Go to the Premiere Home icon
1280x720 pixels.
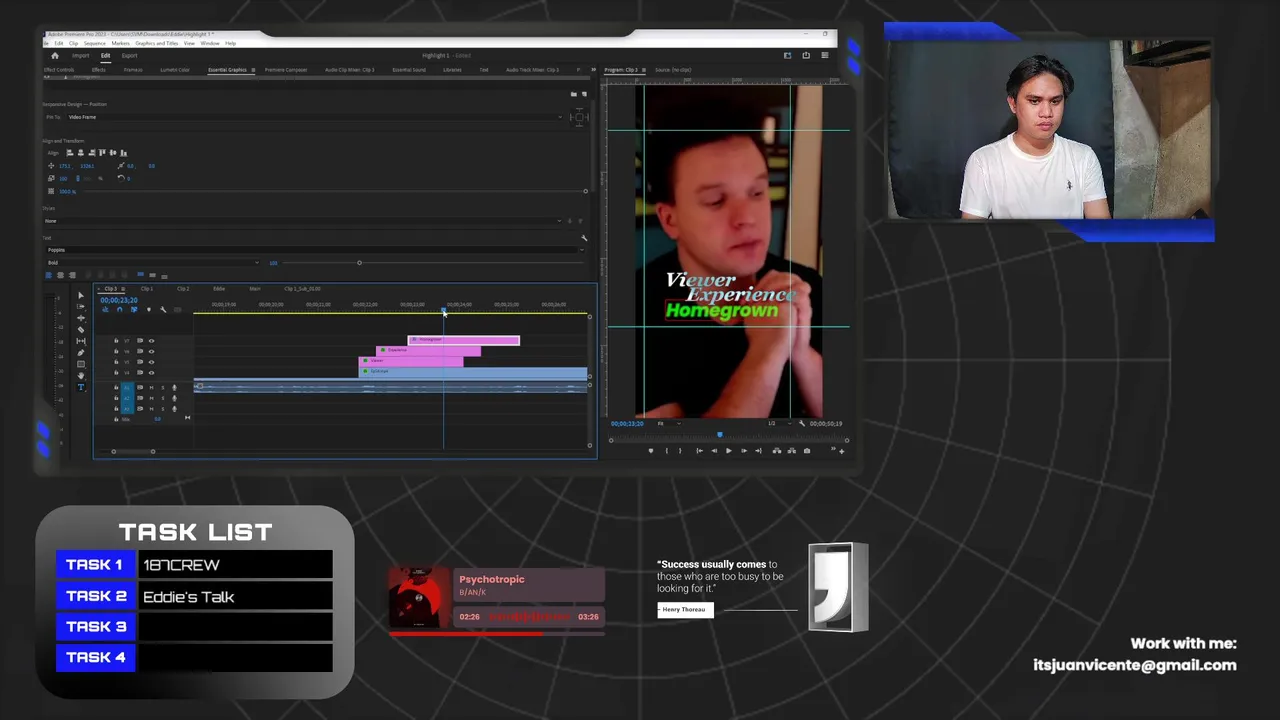pos(55,56)
